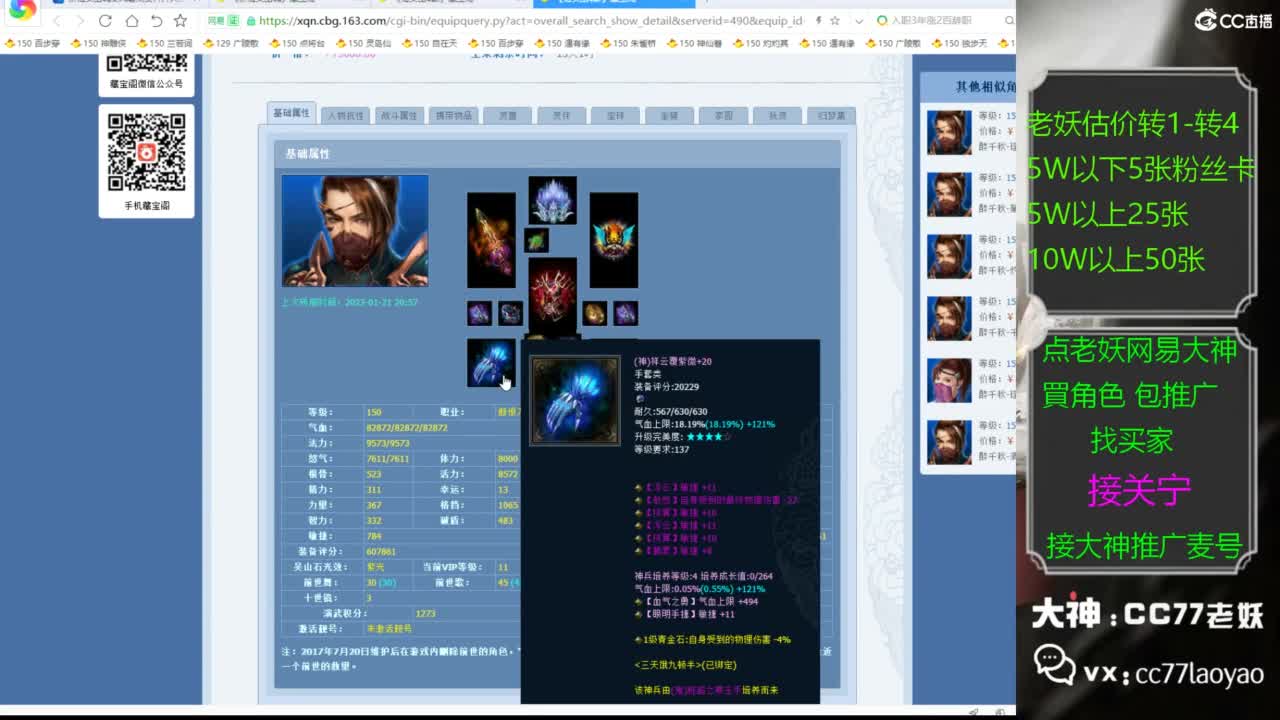Image resolution: width=1280 pixels, height=720 pixels.
Task: Click the 演武积分 value 1273
Action: [425, 614]
